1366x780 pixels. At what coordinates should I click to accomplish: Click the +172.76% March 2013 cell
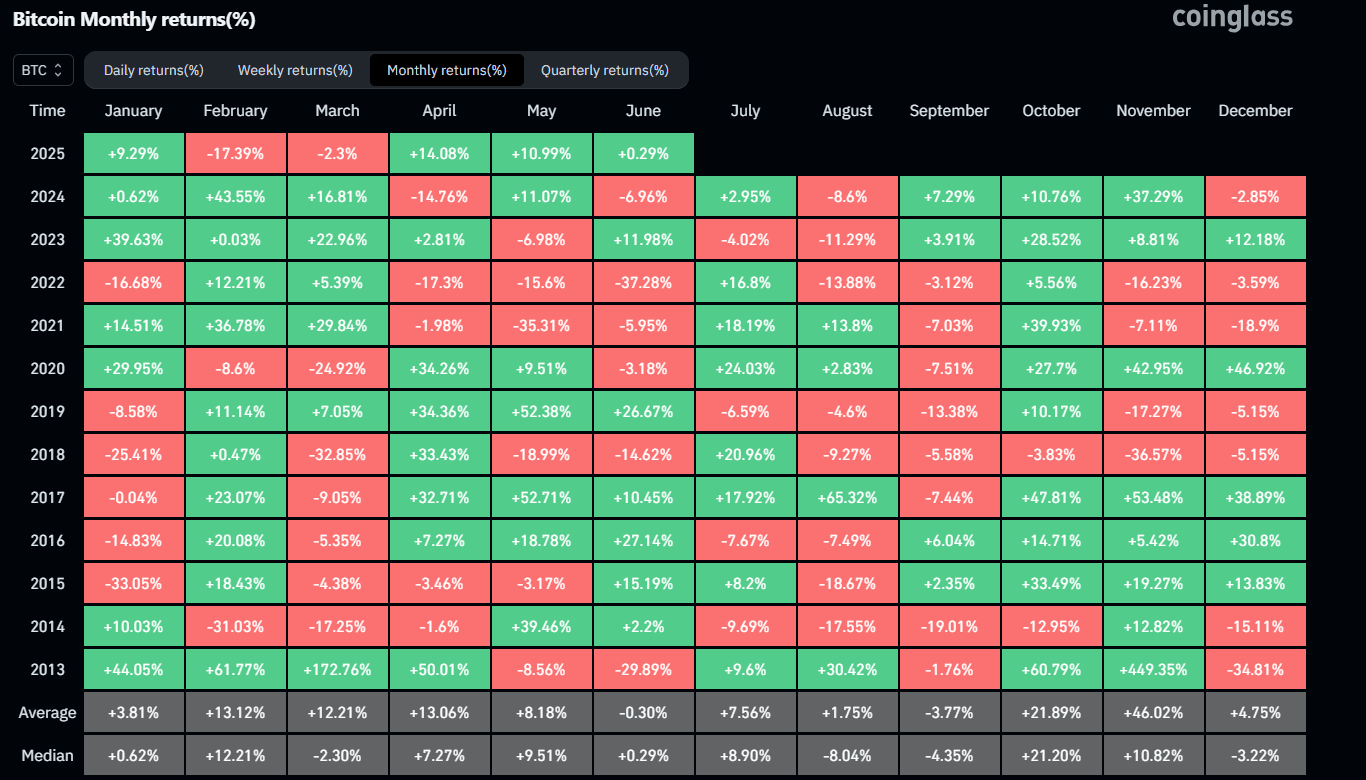337,669
